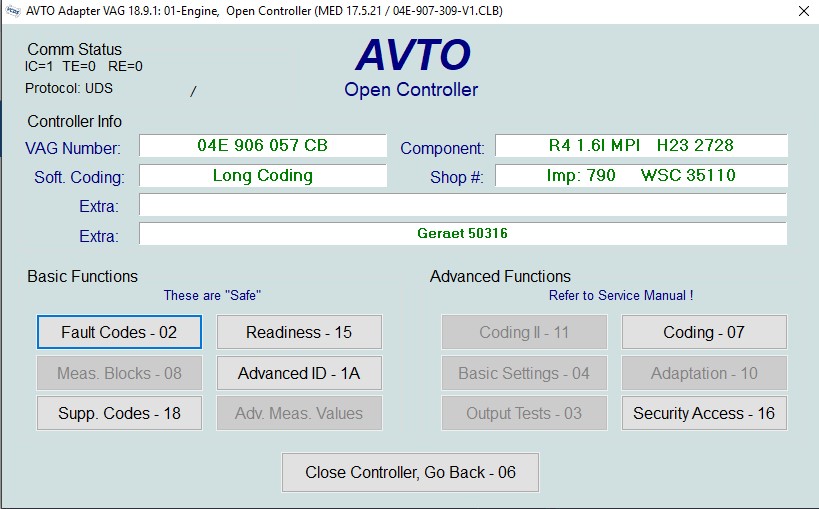Click the Protocol: UDS text
The width and height of the screenshot is (819, 509).
68,88
